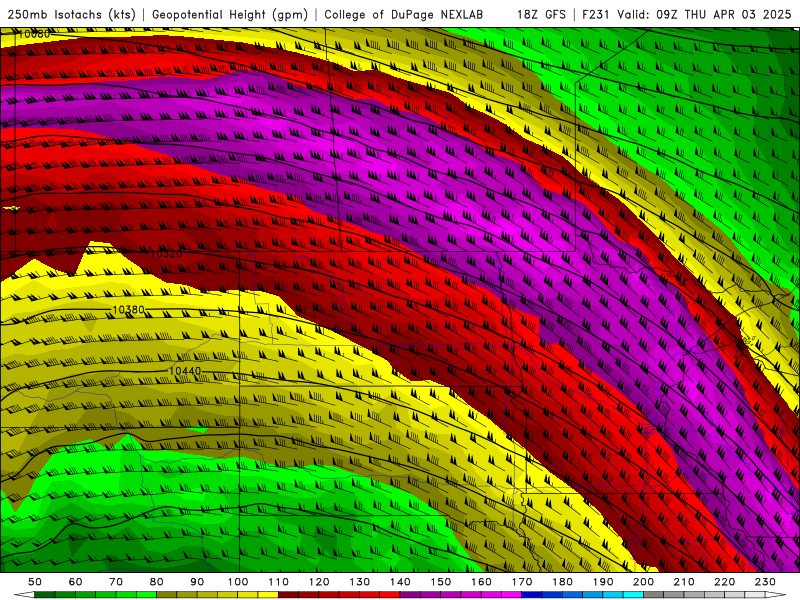This screenshot has height=600, width=800.
Task: Click the 10320 height contour label
Action: tap(166, 253)
